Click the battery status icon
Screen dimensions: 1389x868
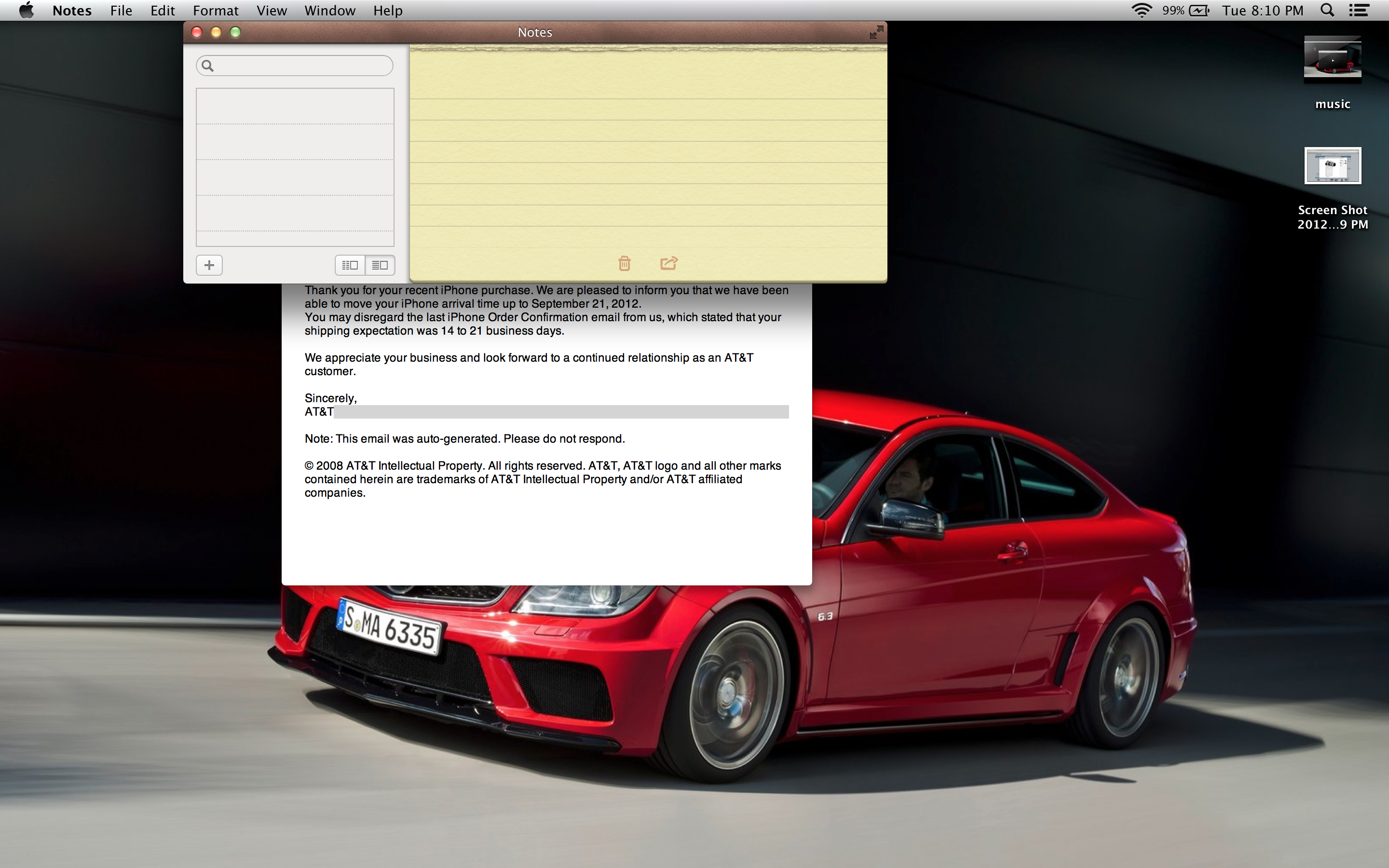pyautogui.click(x=1199, y=10)
